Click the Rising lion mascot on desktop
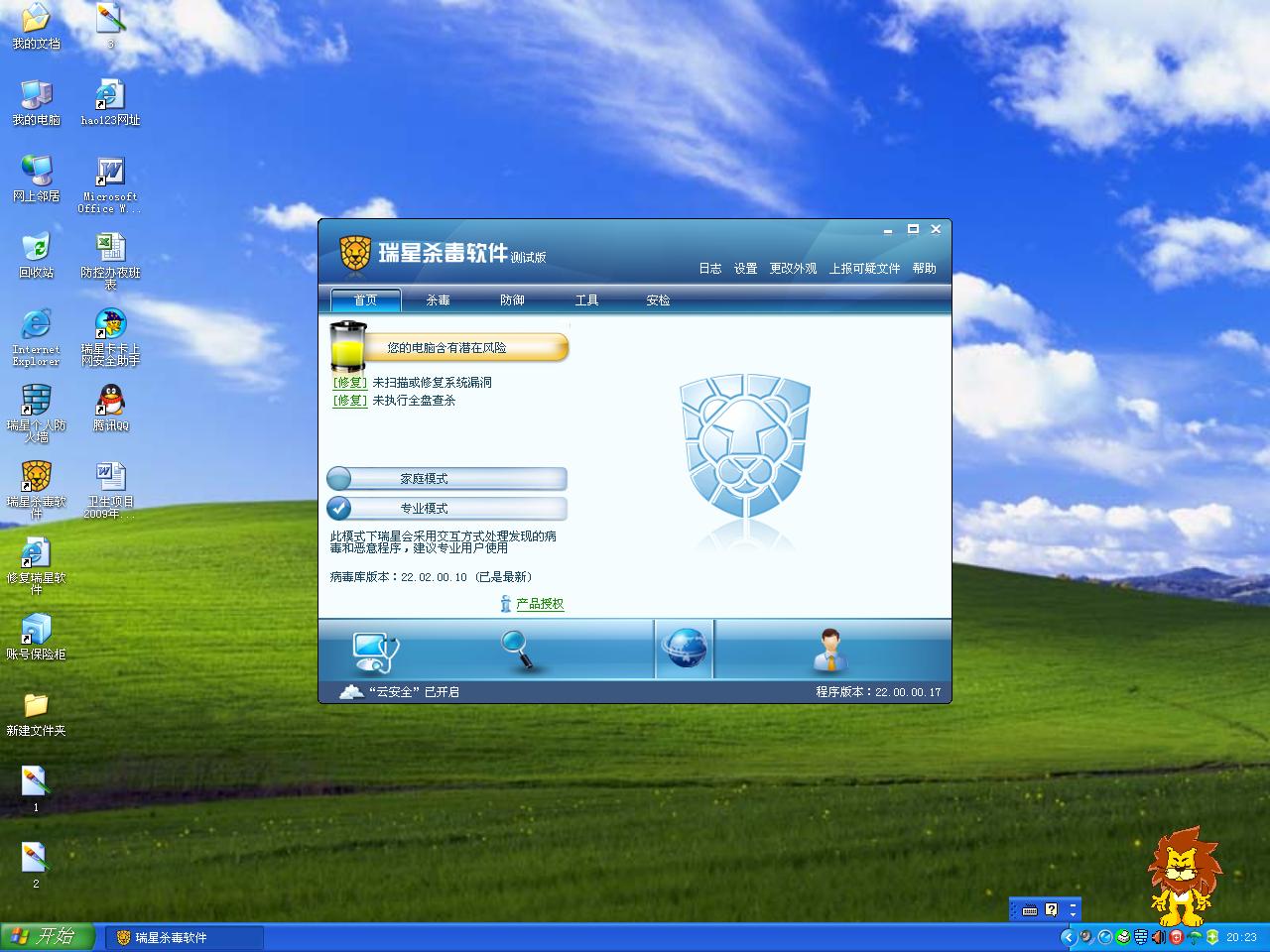1270x952 pixels. [1183, 877]
